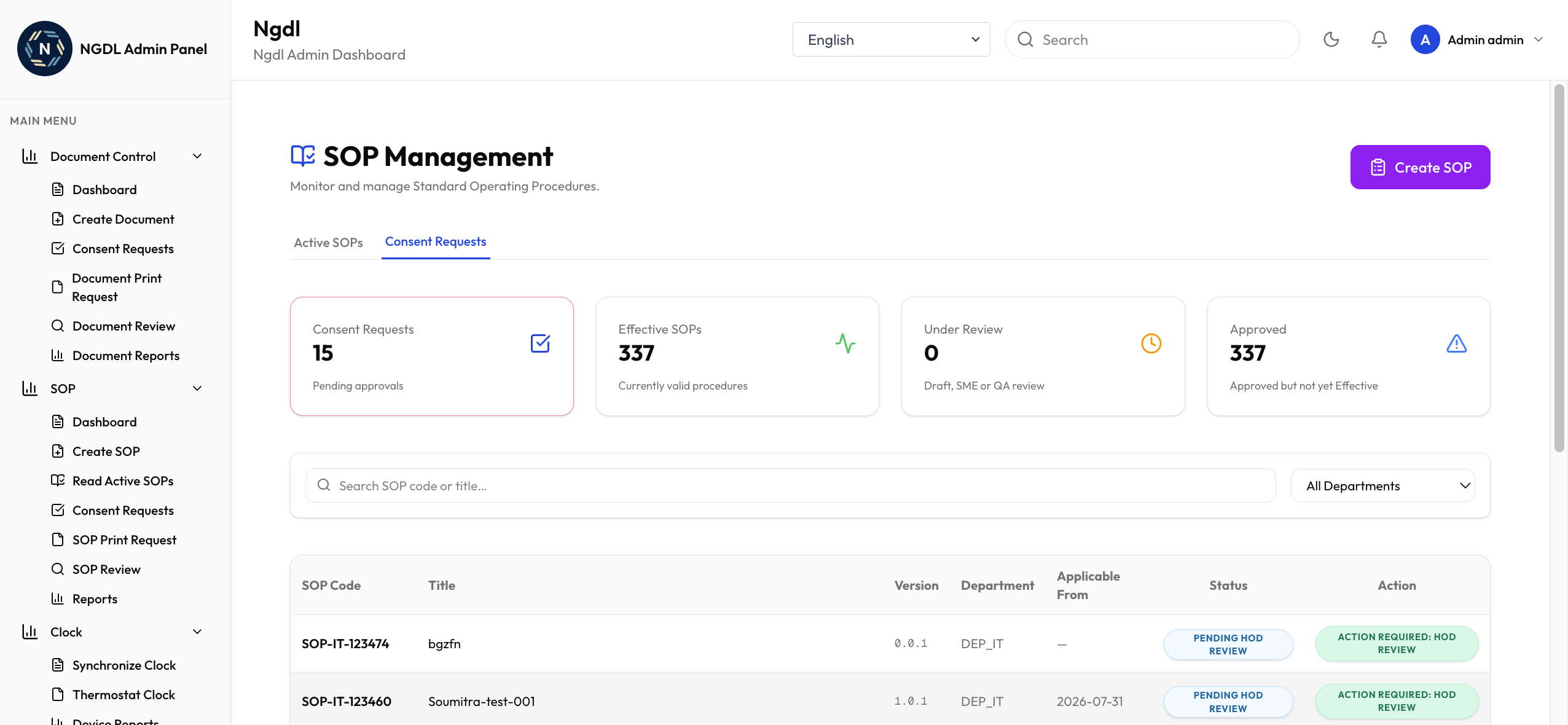Image resolution: width=1568 pixels, height=725 pixels.
Task: Click Pending HOD Review status for SOP-IT-123474
Action: pos(1228,645)
